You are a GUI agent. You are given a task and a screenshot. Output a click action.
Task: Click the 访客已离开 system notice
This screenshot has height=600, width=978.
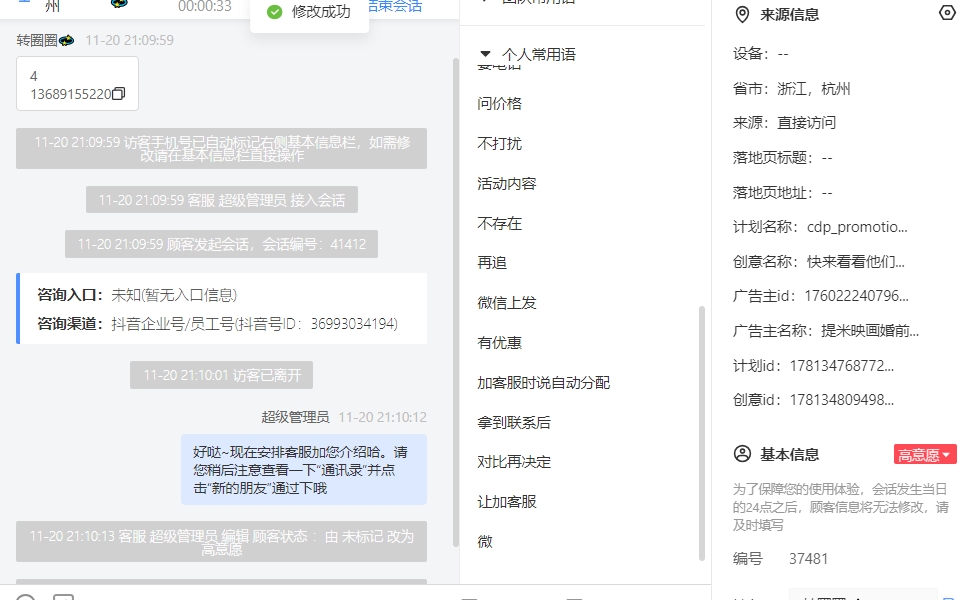tap(221, 375)
